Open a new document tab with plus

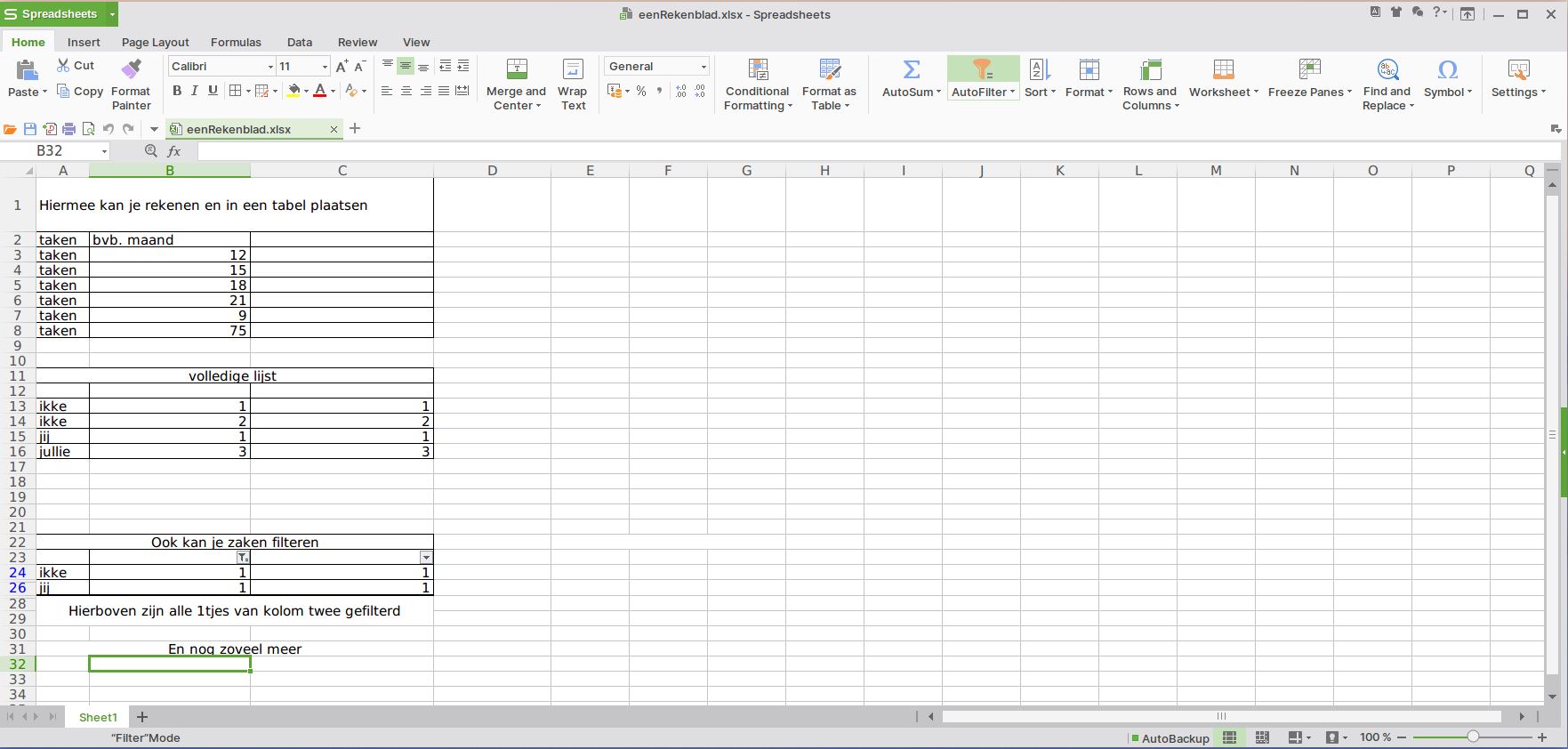[x=355, y=129]
